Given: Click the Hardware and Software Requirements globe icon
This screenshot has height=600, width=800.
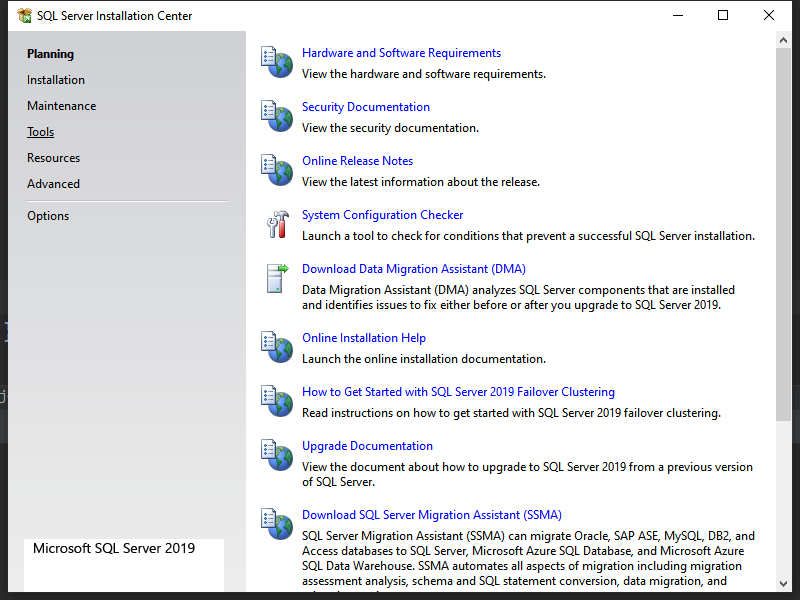Looking at the screenshot, I should 276,62.
